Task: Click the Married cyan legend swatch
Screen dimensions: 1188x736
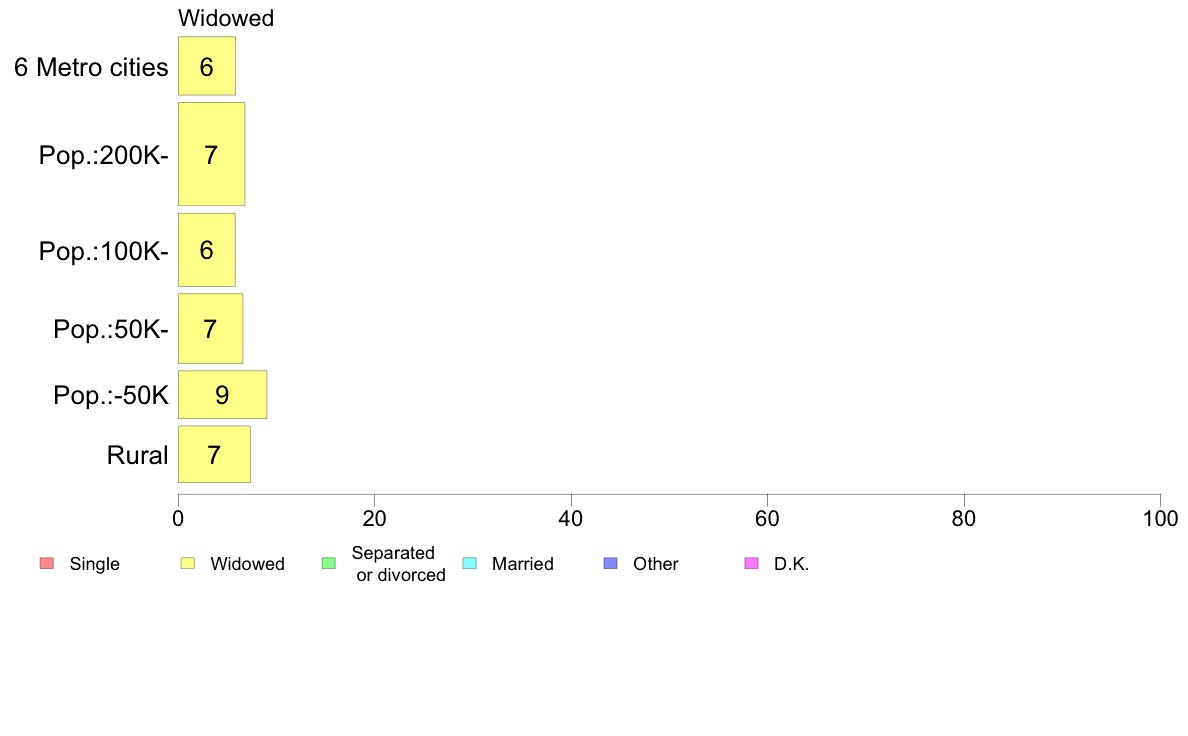Action: click(470, 563)
